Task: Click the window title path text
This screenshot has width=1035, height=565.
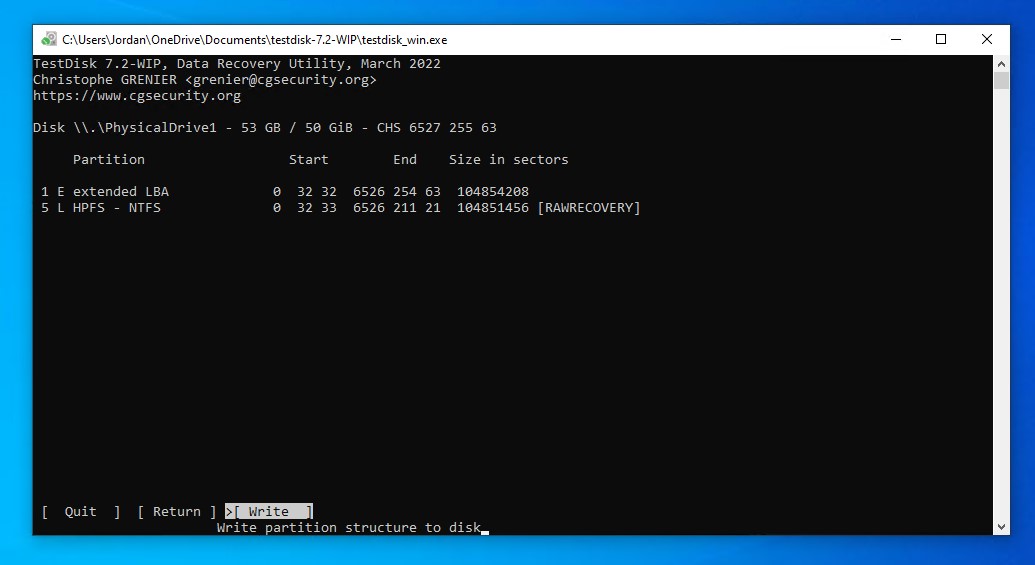Action: tap(255, 40)
